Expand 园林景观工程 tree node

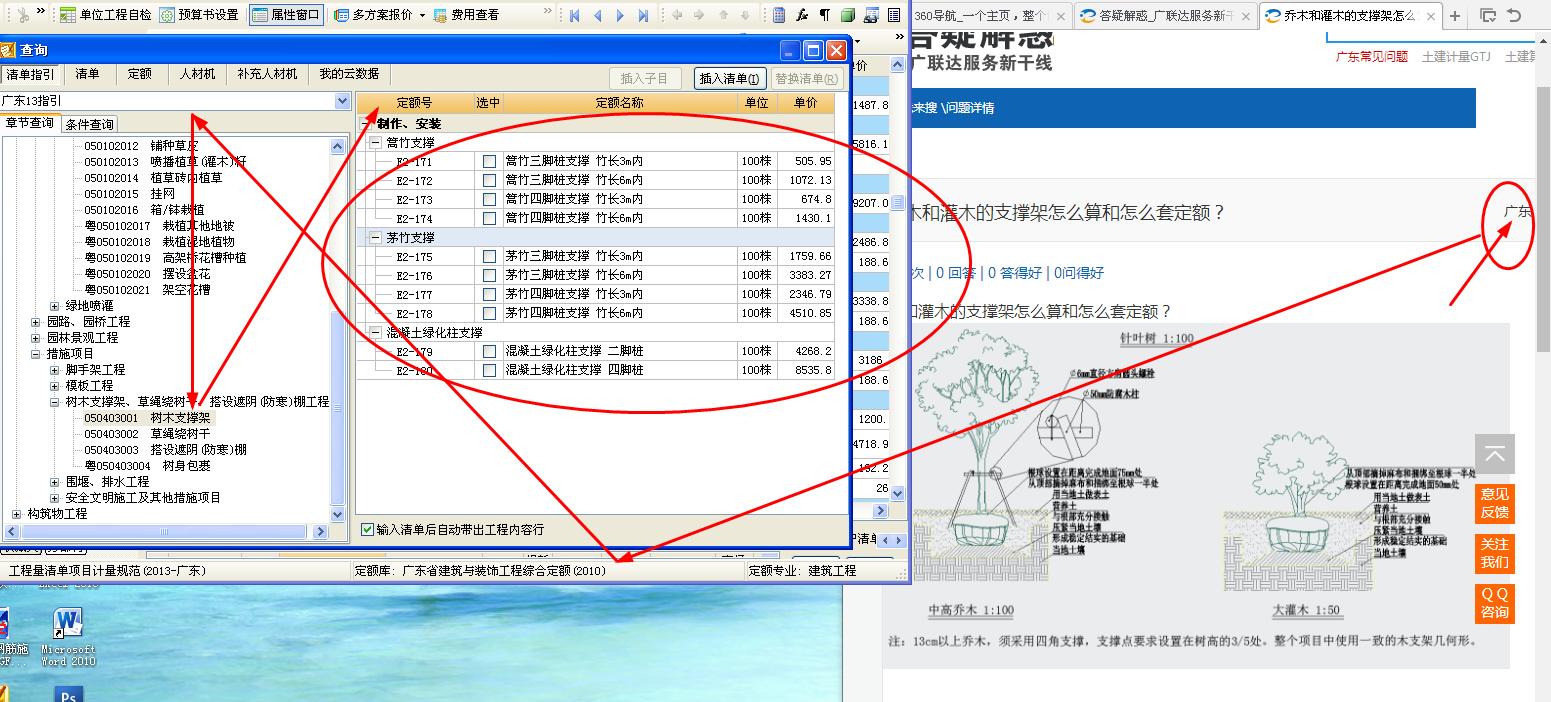(x=36, y=338)
